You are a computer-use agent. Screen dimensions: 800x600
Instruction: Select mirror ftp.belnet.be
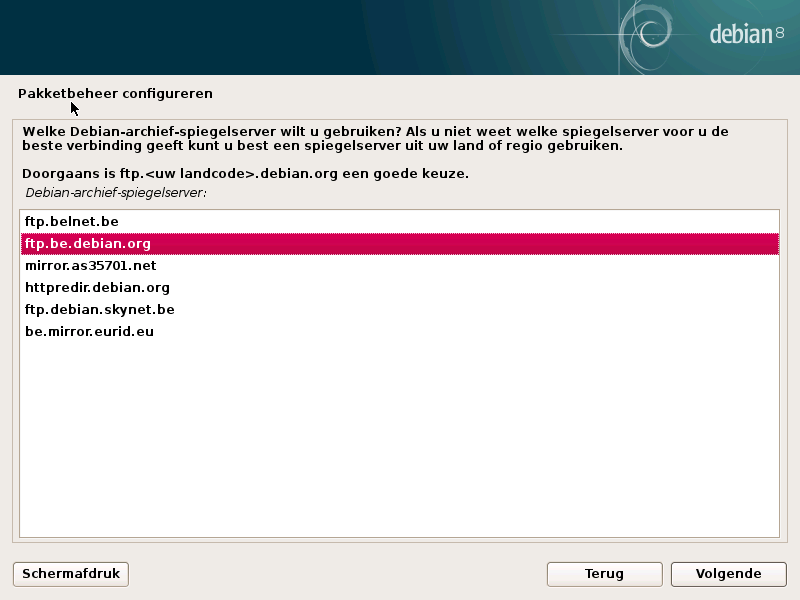pyautogui.click(x=399, y=221)
